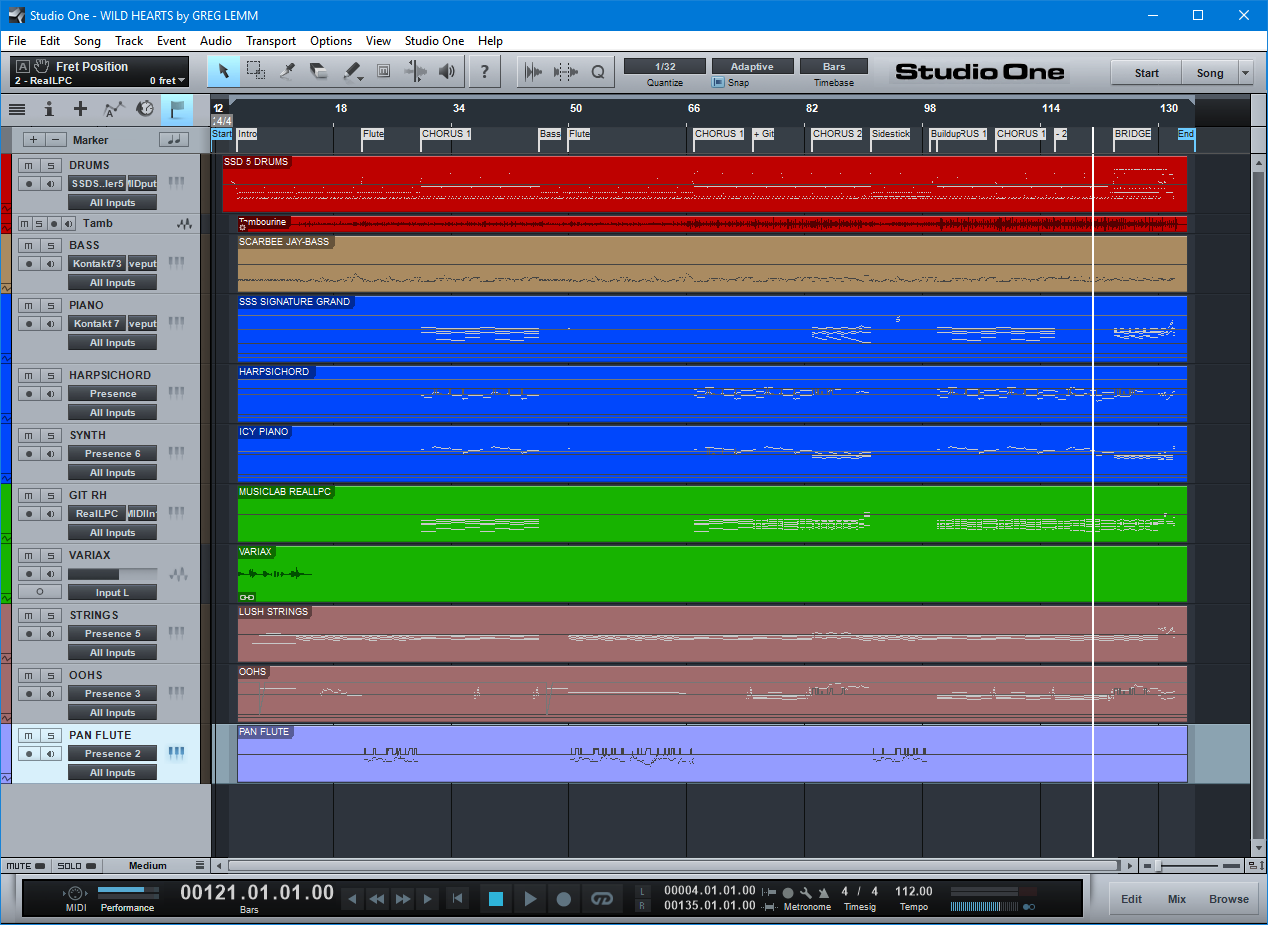Screen dimensions: 1268x925
Task: Toggle the marker track flag icon
Action: 176,109
